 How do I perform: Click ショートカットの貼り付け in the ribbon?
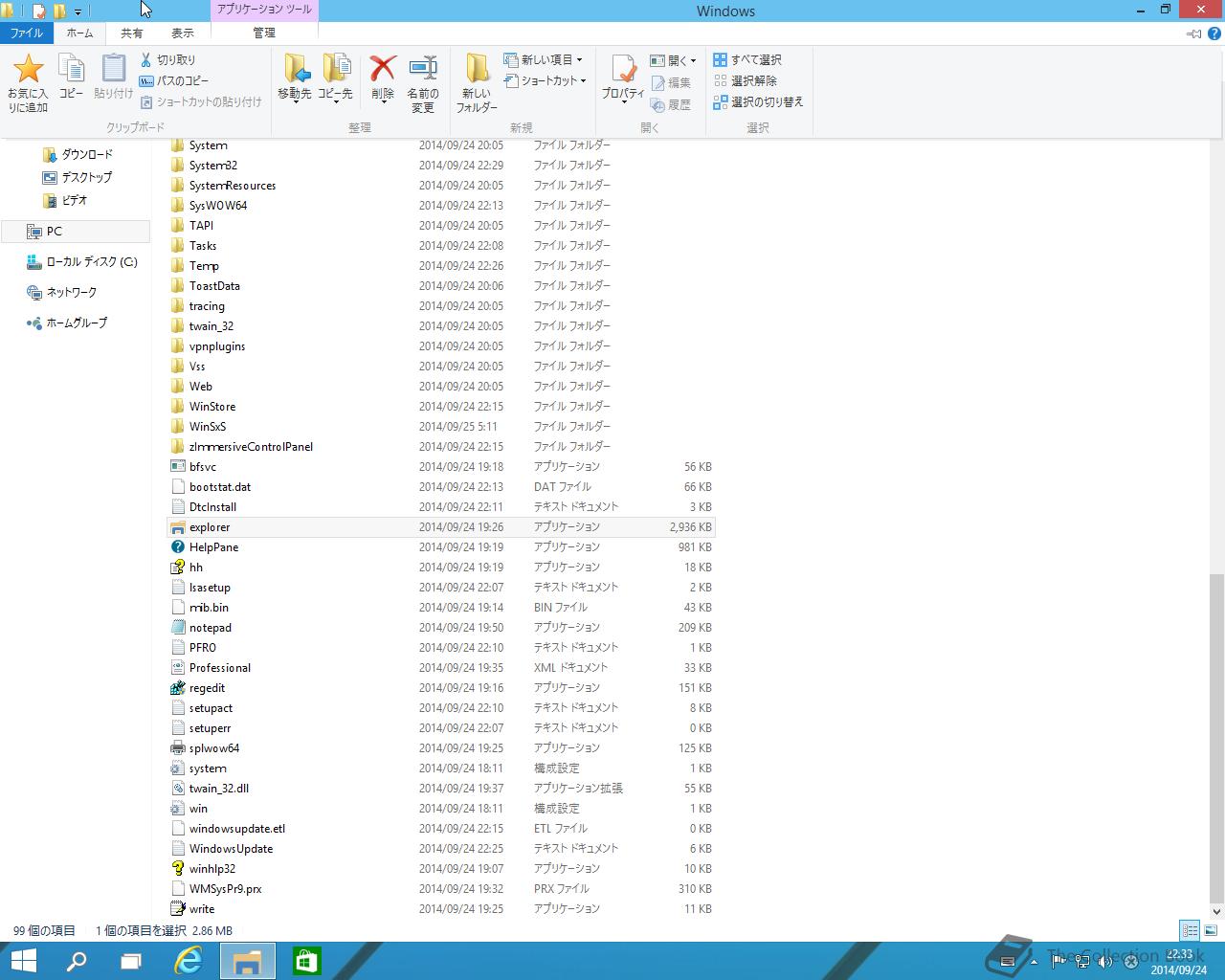(201, 101)
